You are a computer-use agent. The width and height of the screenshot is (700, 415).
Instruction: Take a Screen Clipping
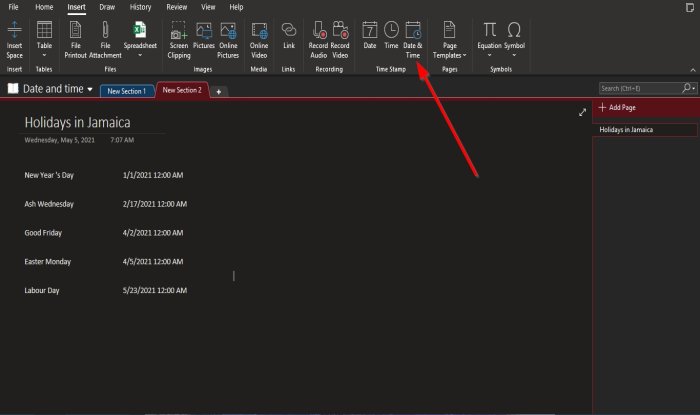pos(179,40)
